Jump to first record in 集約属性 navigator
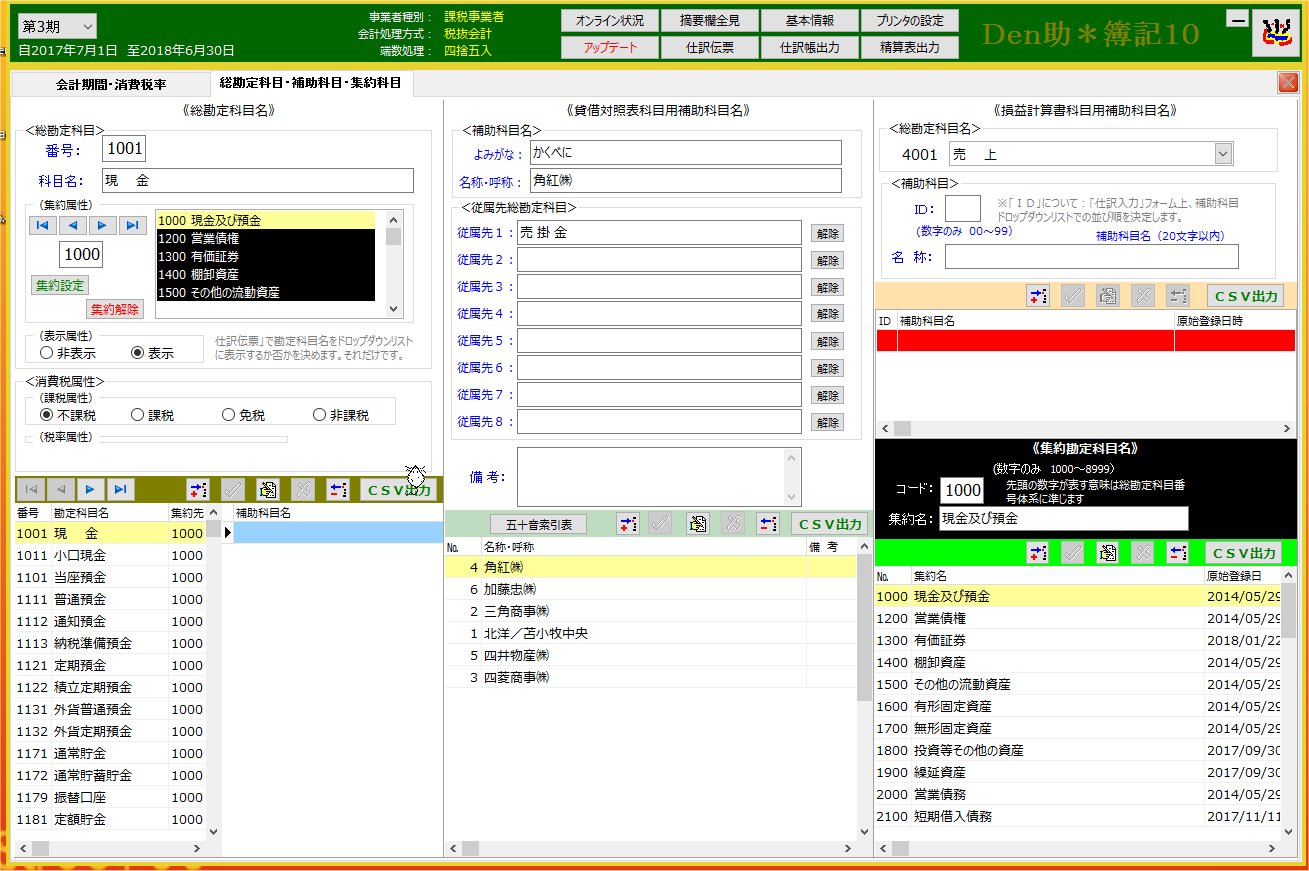Screen dimensions: 1309x871 (44, 226)
